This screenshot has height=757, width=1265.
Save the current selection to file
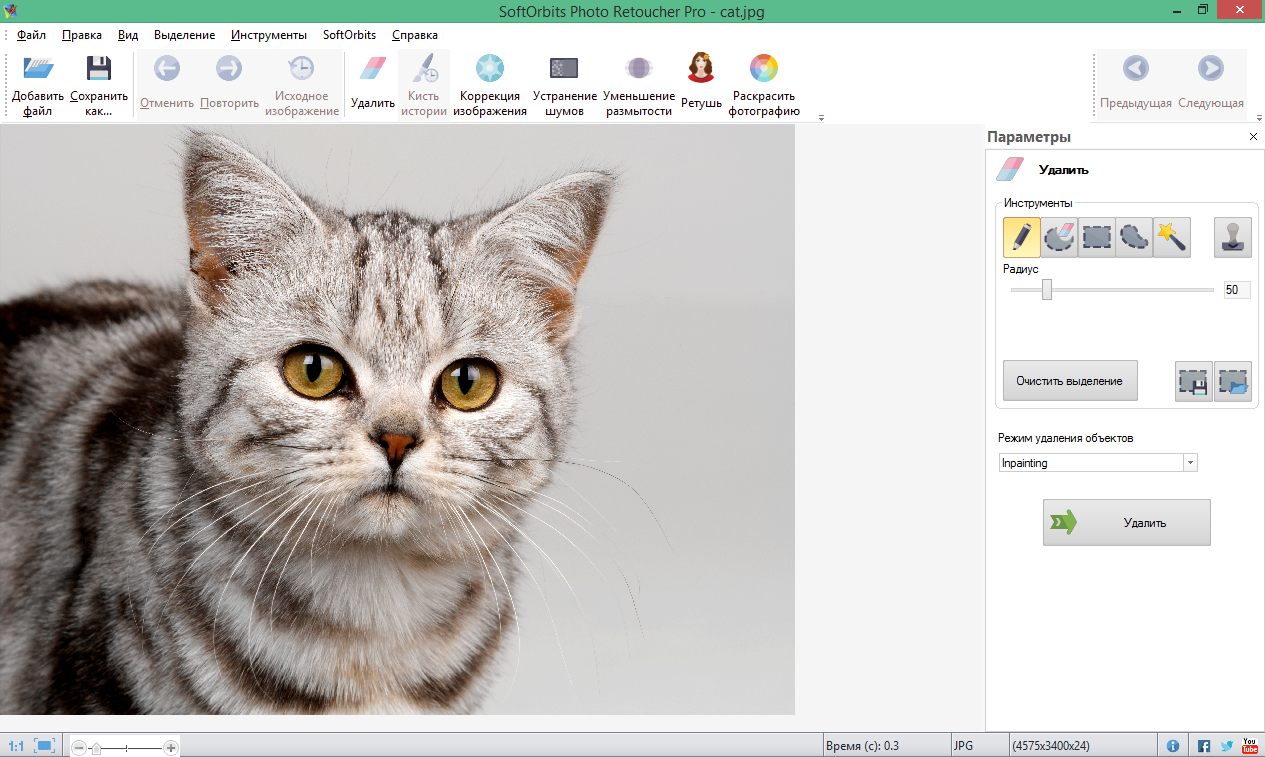[x=1192, y=381]
